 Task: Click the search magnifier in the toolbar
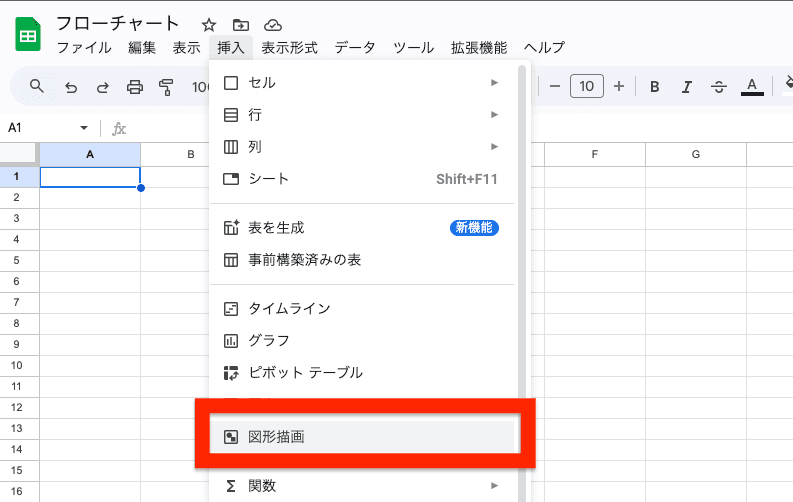[x=37, y=87]
